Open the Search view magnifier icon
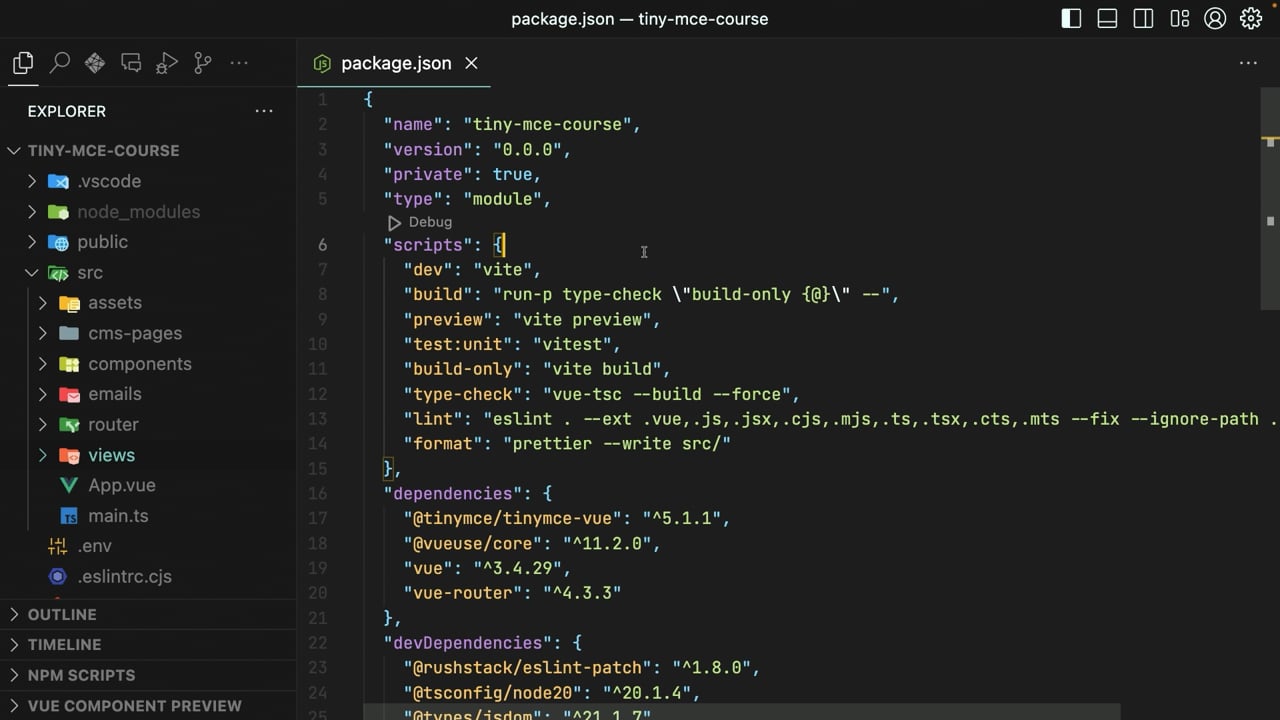Image resolution: width=1280 pixels, height=720 pixels. click(x=59, y=63)
